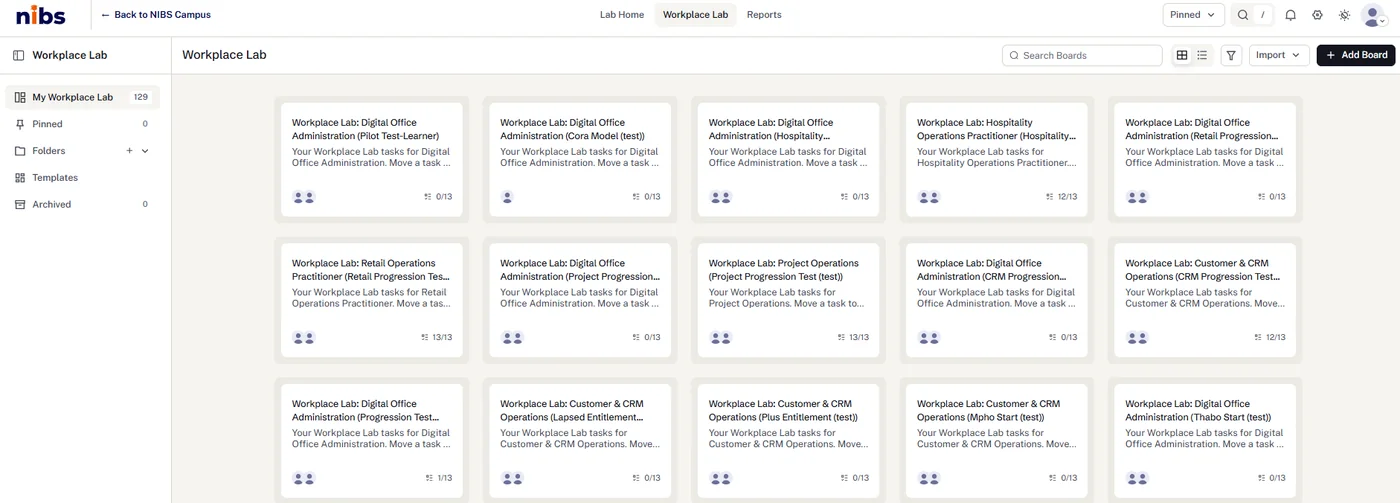1400x503 pixels.
Task: Open Digital Office Administration (Project Progression) board
Action: point(580,300)
